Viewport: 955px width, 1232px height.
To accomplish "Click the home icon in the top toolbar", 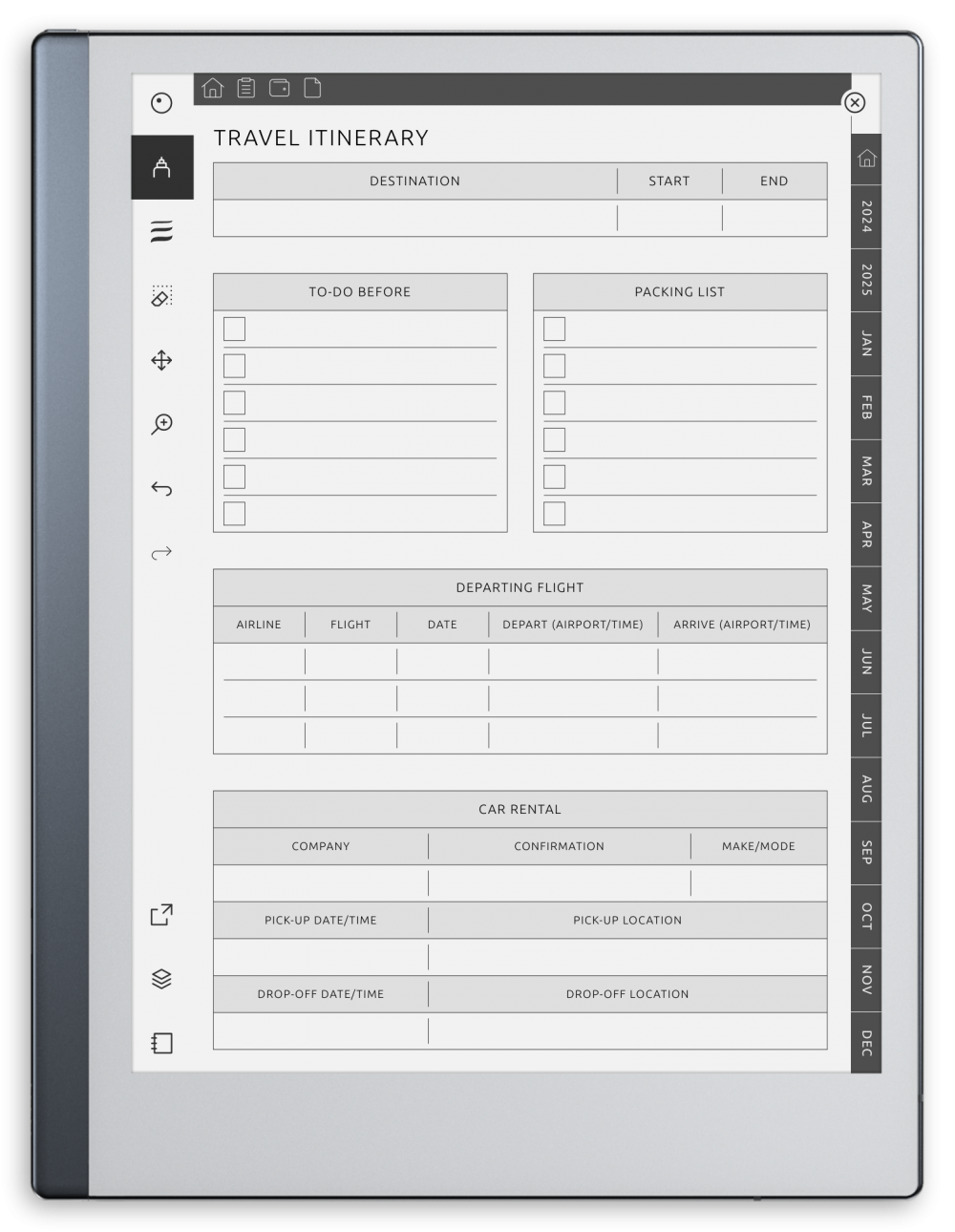I will point(212,88).
